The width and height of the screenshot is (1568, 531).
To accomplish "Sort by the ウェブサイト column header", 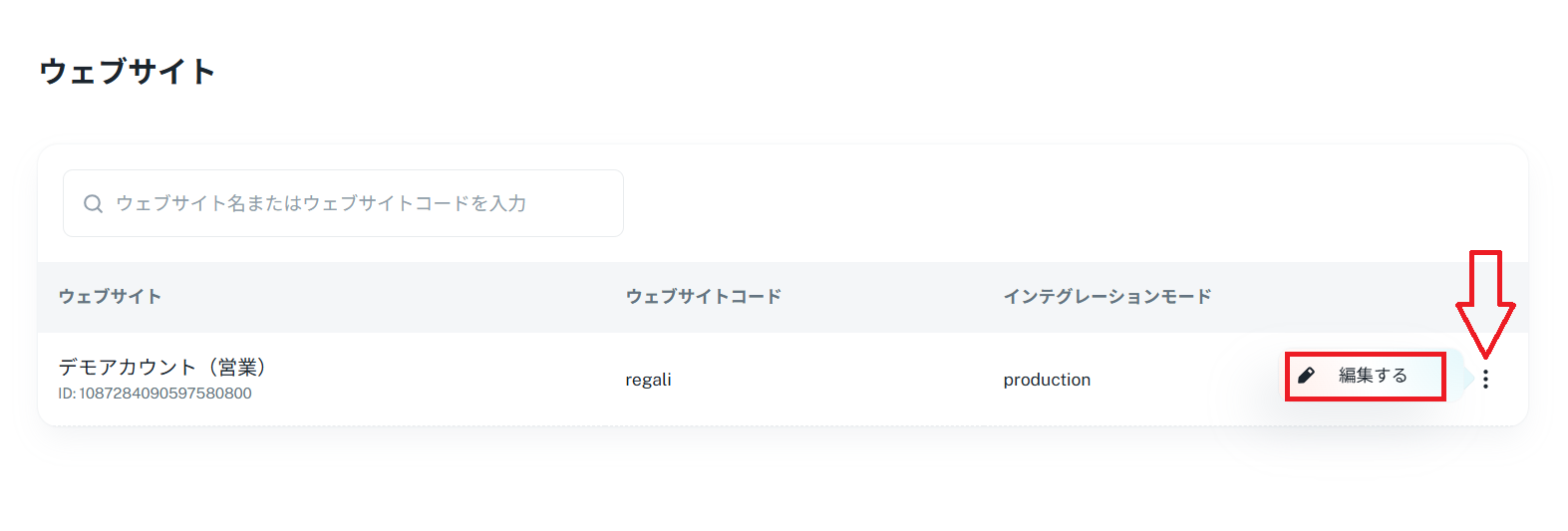I will (110, 297).
